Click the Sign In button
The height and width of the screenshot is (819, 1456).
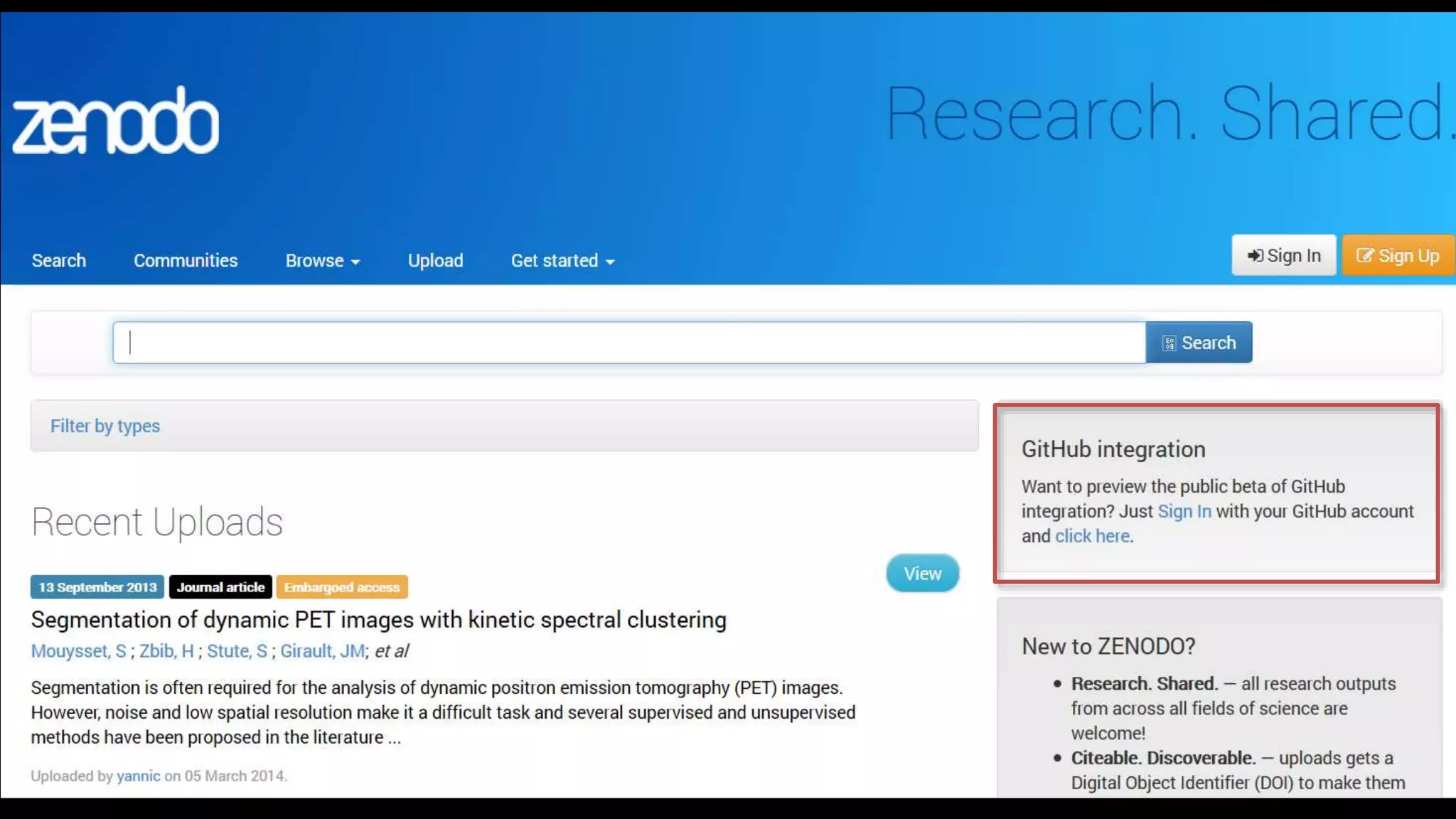(x=1283, y=255)
